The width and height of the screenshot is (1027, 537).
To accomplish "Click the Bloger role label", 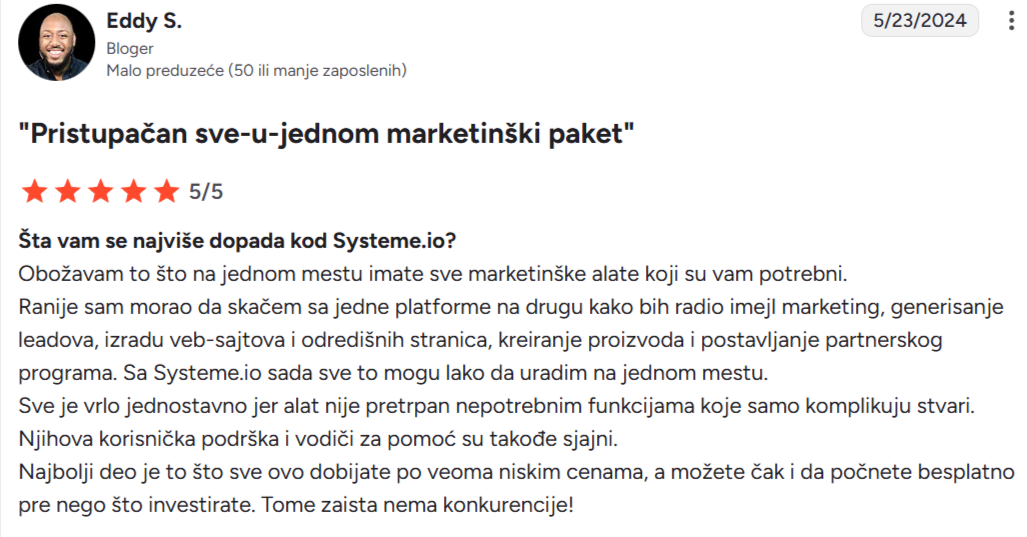I will pos(129,48).
